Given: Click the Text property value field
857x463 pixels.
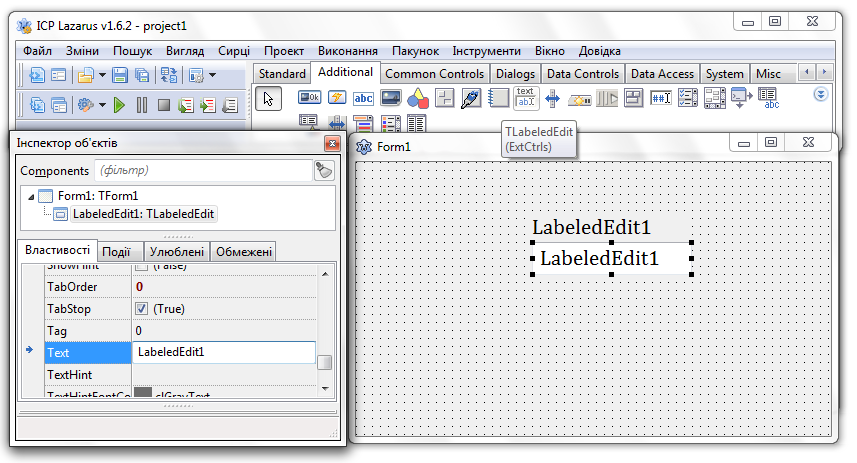Looking at the screenshot, I should (x=222, y=352).
